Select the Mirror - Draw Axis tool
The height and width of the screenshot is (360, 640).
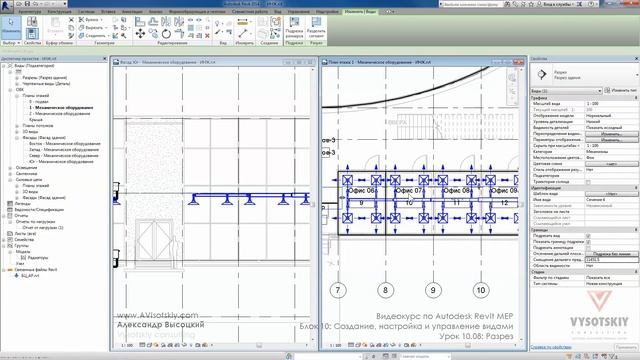coord(179,22)
